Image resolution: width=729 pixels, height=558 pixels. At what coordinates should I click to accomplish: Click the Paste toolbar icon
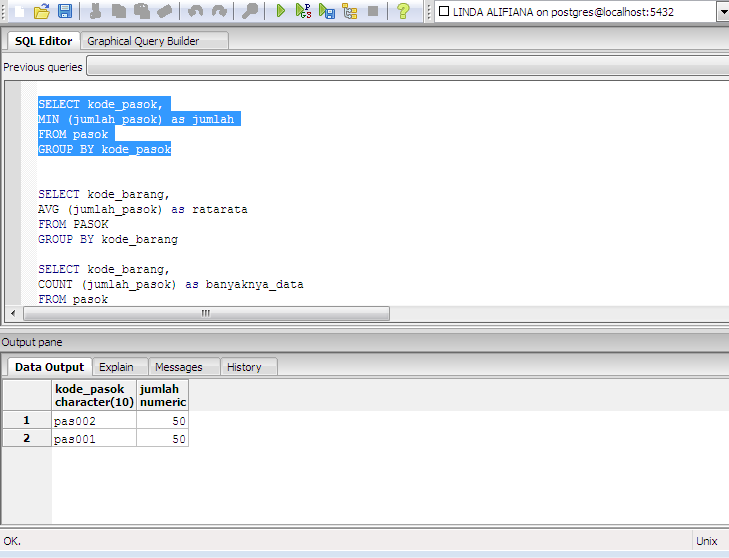point(141,11)
